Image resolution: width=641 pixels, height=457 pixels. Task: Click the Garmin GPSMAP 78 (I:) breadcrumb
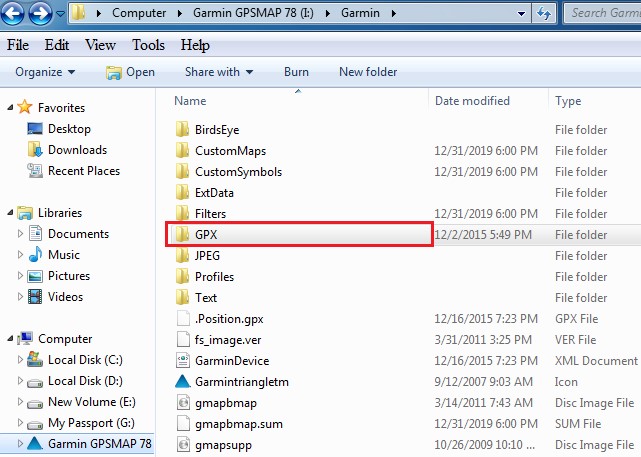click(253, 13)
